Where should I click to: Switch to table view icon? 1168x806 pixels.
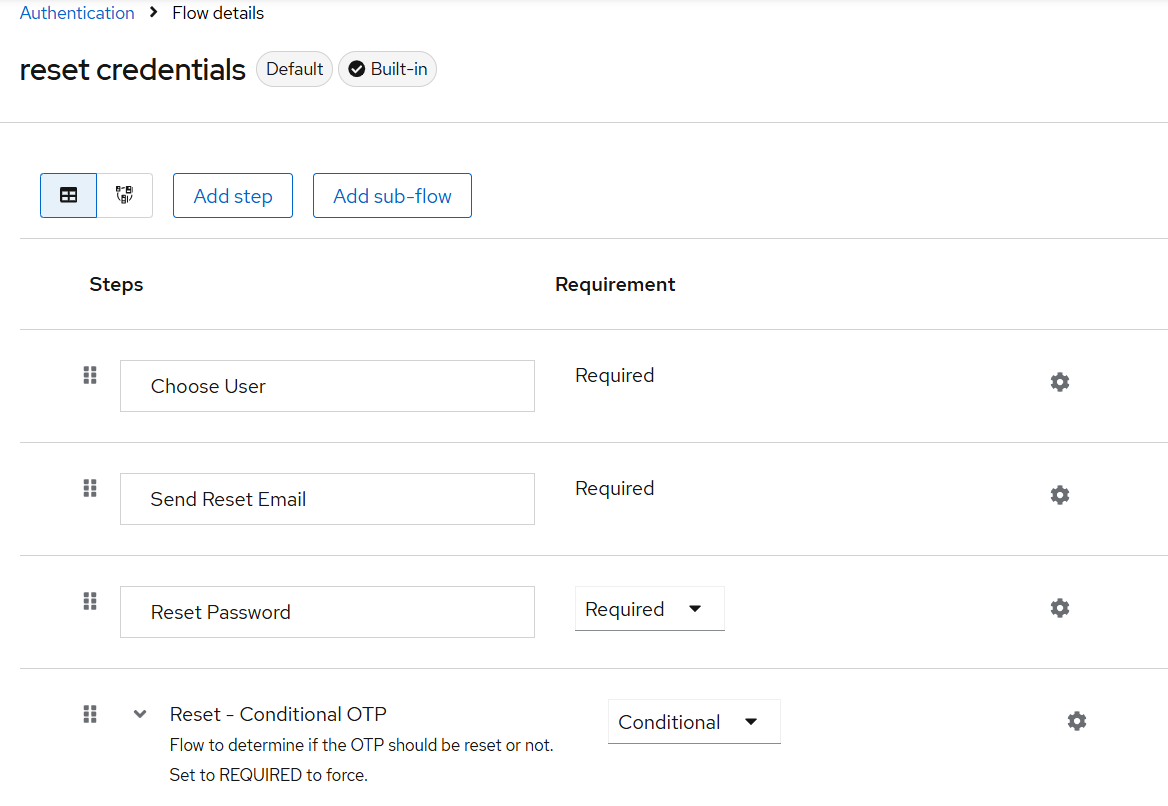(x=69, y=195)
